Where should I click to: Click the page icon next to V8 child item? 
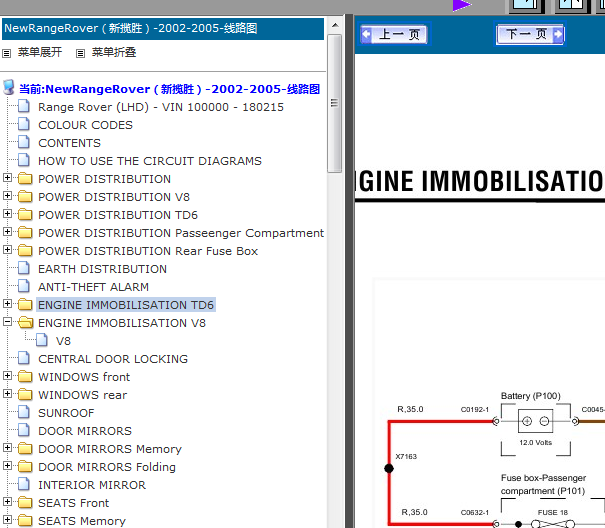click(42, 340)
